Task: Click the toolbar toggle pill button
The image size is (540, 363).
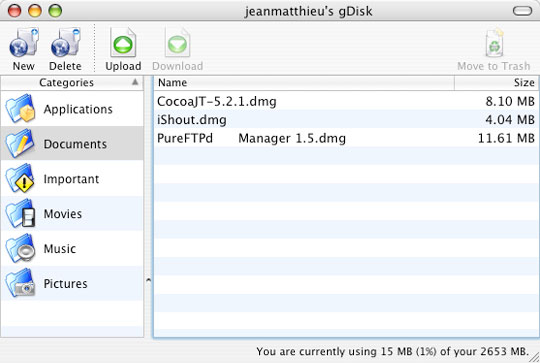Action: (x=522, y=11)
